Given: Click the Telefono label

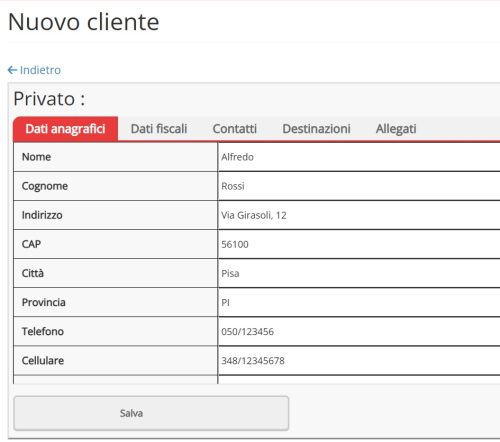Looking at the screenshot, I should pos(43,331).
